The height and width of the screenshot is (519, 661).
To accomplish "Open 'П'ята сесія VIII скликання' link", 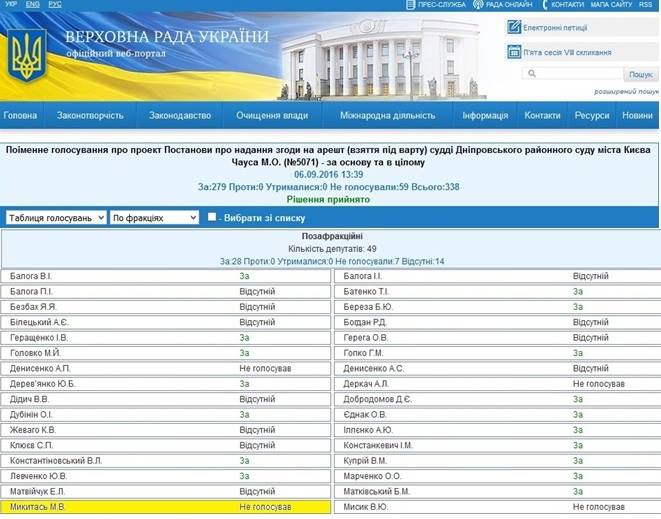I will (x=567, y=53).
